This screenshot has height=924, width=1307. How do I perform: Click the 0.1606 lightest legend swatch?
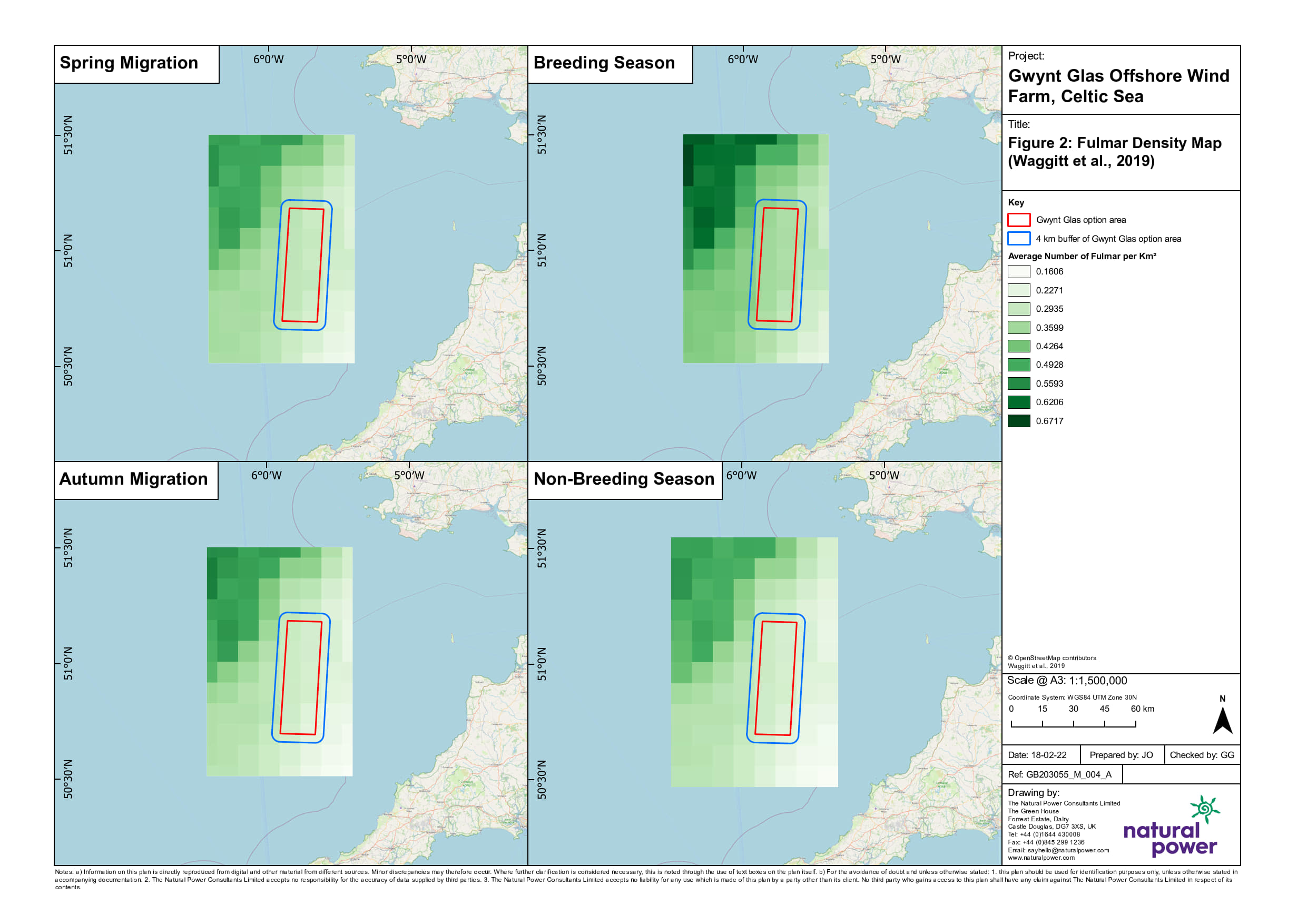click(x=1018, y=272)
